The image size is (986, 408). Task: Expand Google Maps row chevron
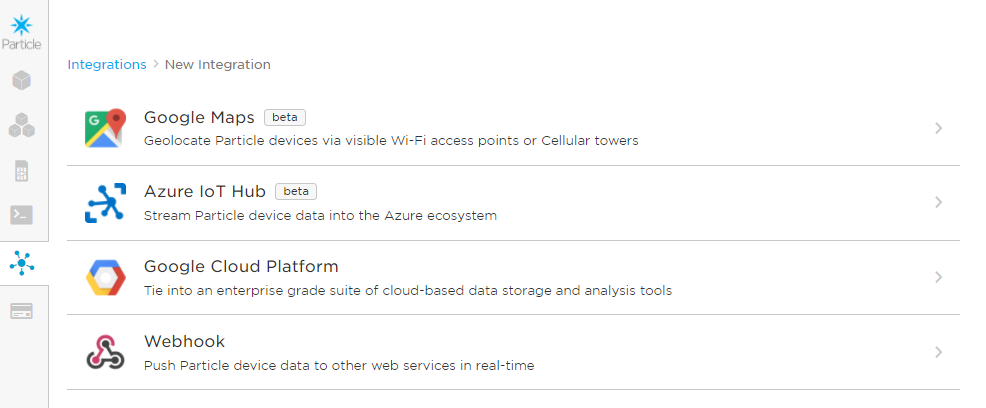[938, 128]
